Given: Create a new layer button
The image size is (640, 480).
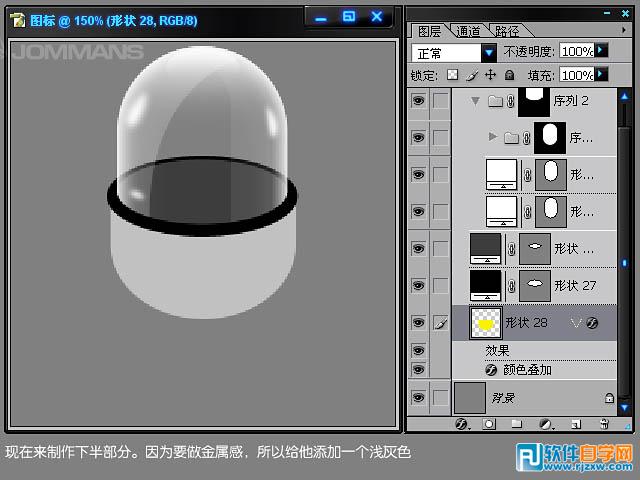Looking at the screenshot, I should point(576,424).
